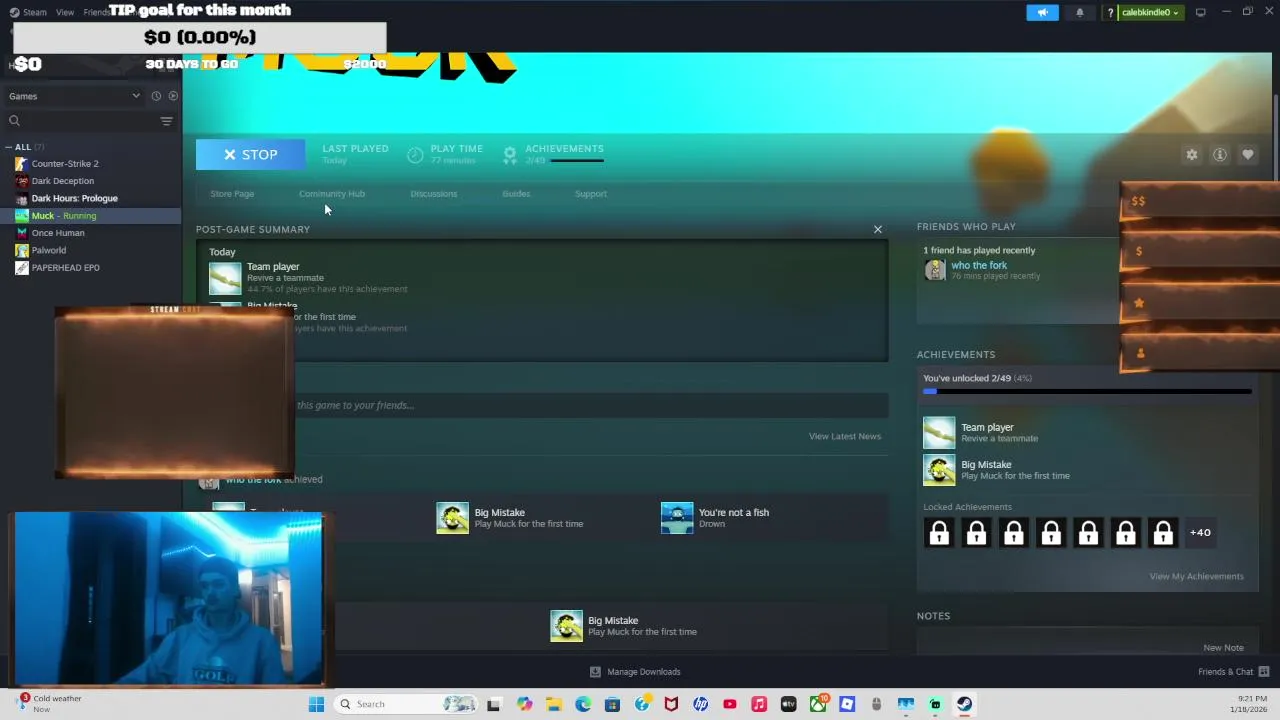The image size is (1280, 720).
Task: Open advanced library filter options icon
Action: tap(166, 121)
